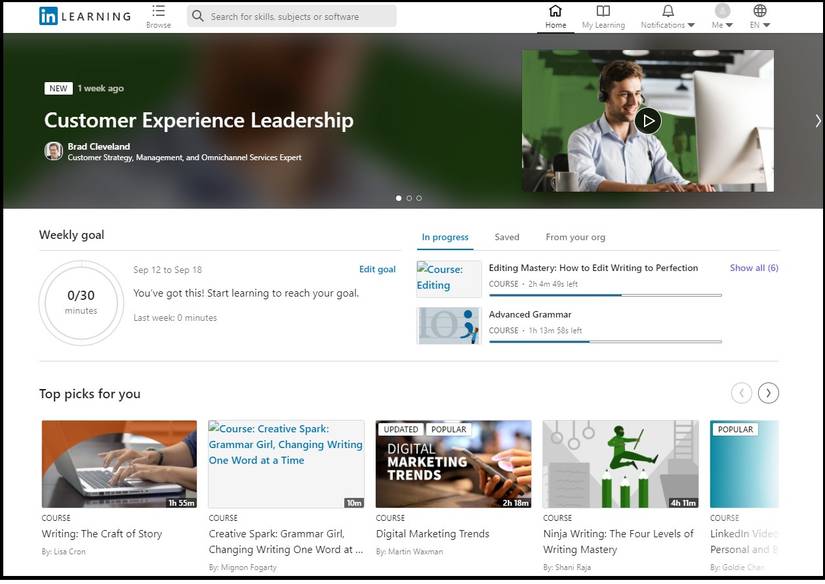Viewport: 825px width, 584px height.
Task: Open the EN language dropdown
Action: [x=760, y=17]
